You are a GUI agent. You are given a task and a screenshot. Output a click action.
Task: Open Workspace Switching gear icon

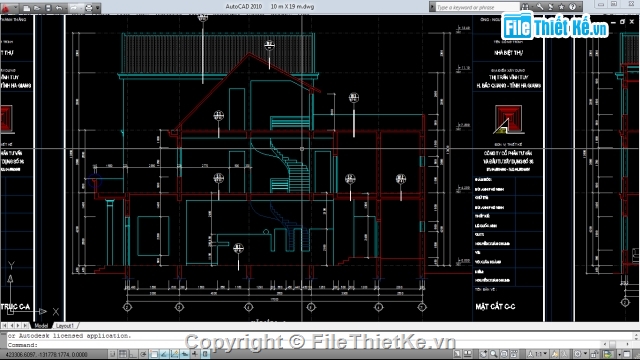[578, 354]
